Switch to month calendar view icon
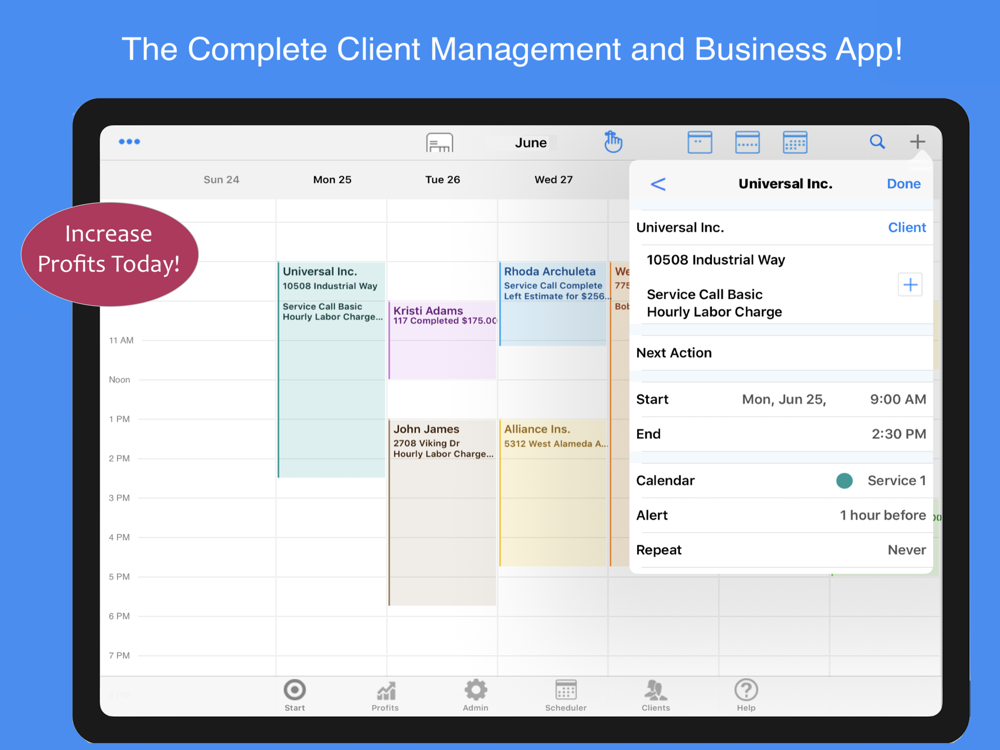Viewport: 1000px width, 750px height. 795,142
